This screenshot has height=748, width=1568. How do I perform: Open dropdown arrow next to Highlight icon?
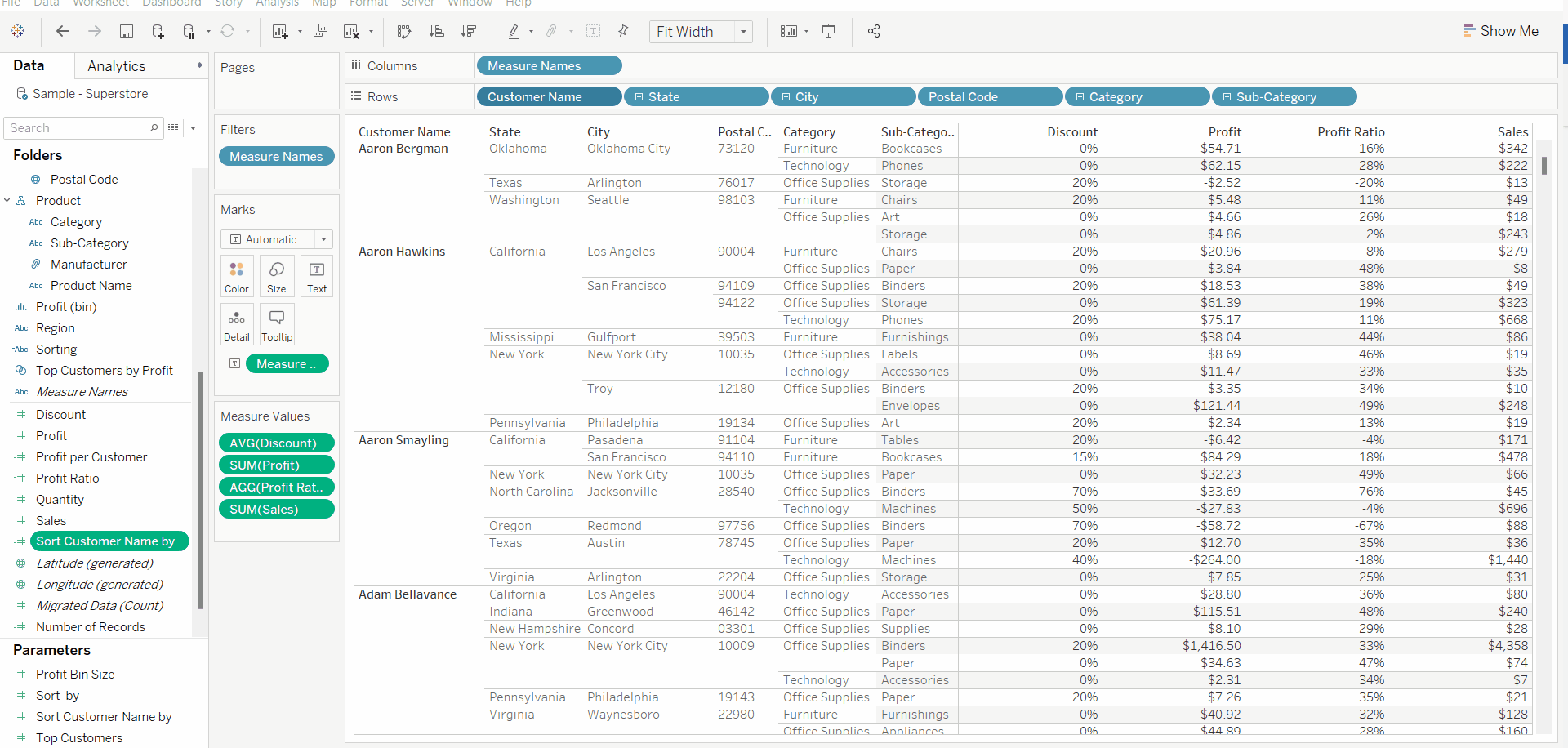tap(532, 32)
